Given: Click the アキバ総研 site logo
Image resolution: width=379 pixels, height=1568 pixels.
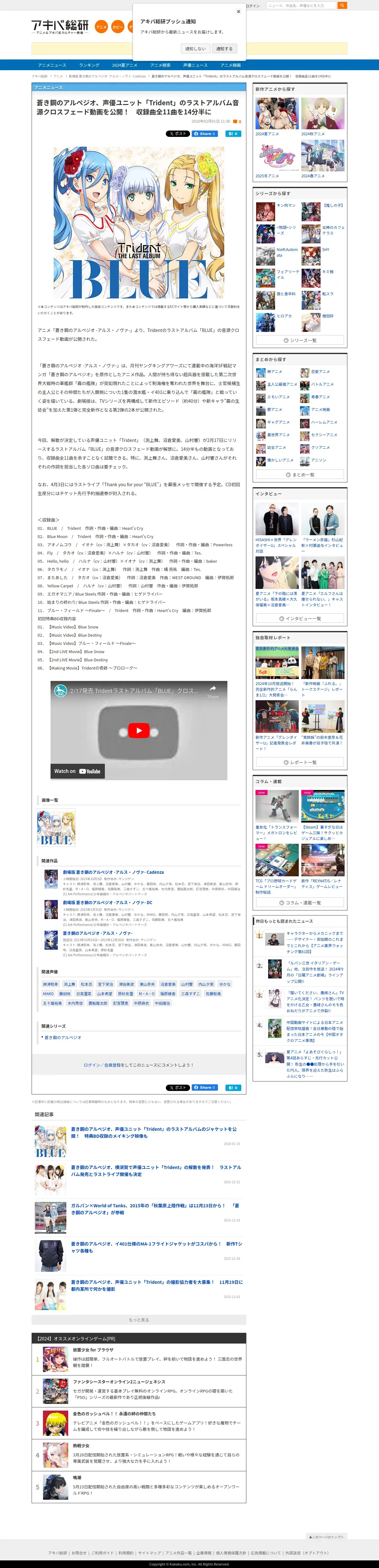Looking at the screenshot, I should 60,26.
